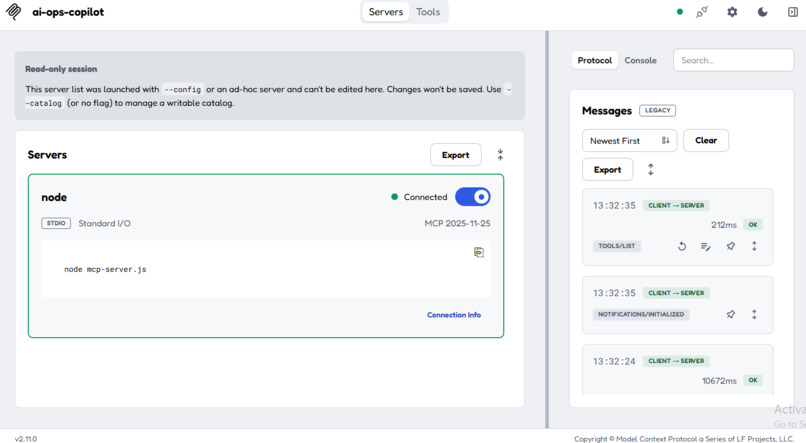Click the 'Read-only session' notice heading
Screen dimensions: 806x443
point(61,69)
